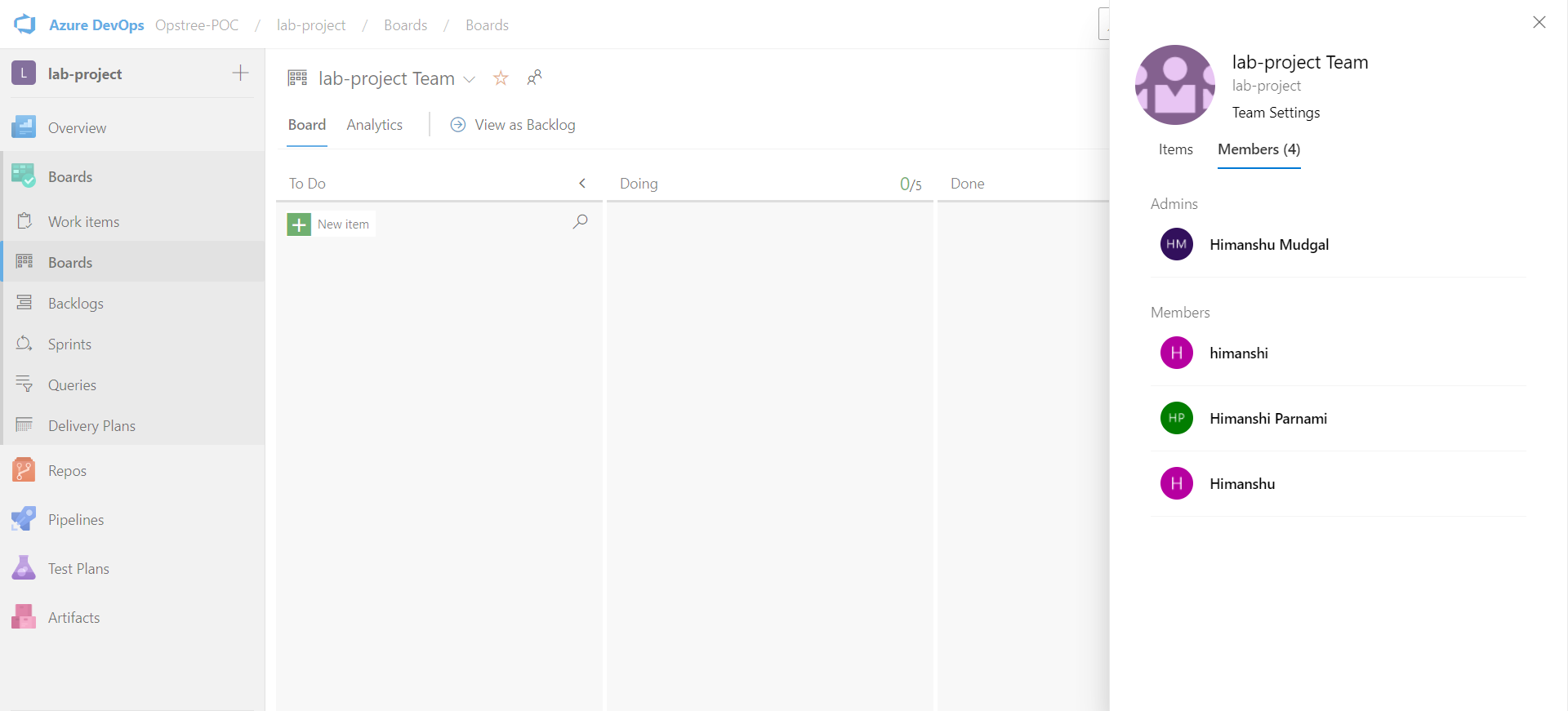Open the Test Plans hub
The width and height of the screenshot is (1568, 711).
point(133,568)
